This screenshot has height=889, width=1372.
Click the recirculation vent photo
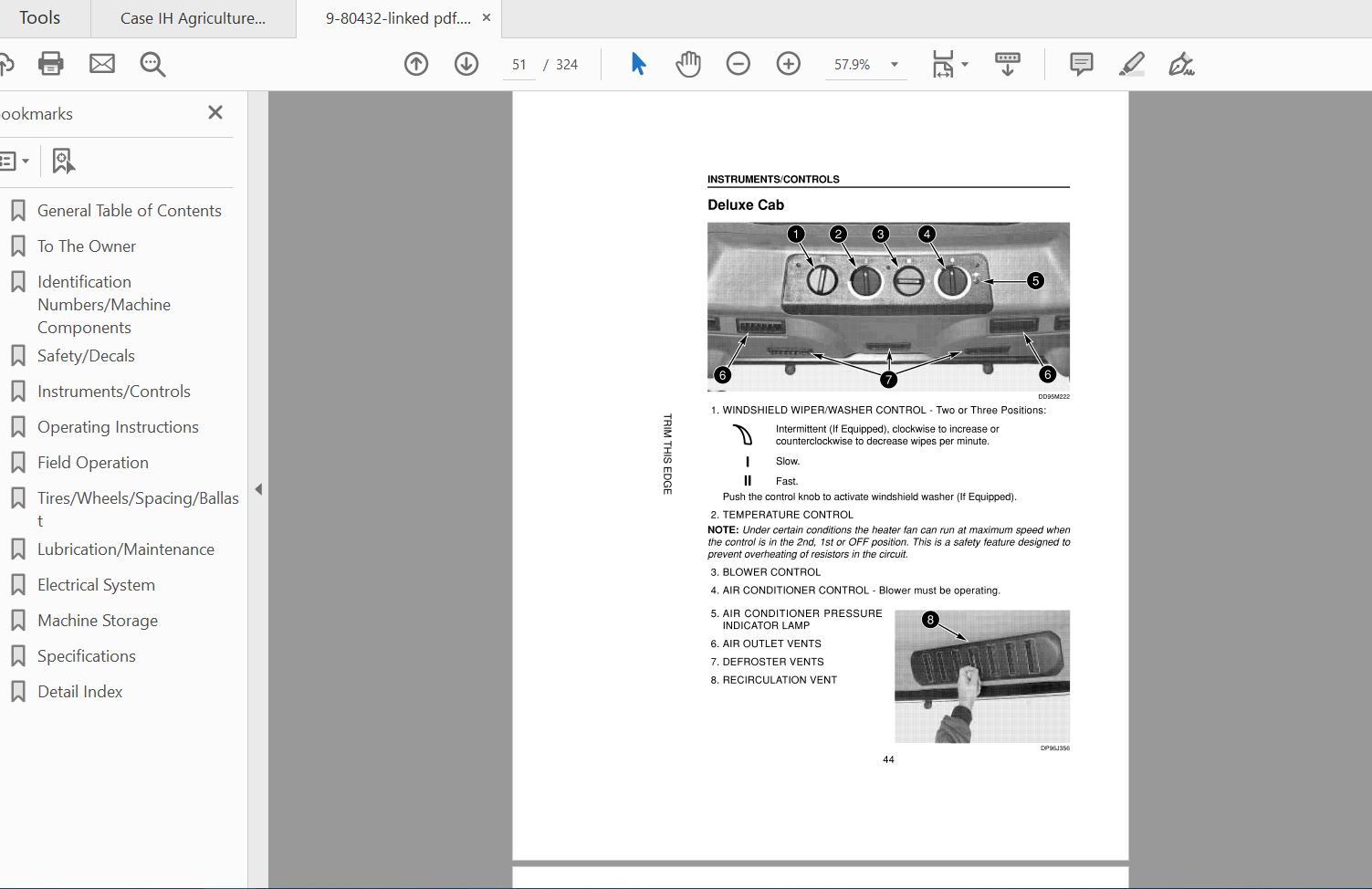pyautogui.click(x=982, y=676)
